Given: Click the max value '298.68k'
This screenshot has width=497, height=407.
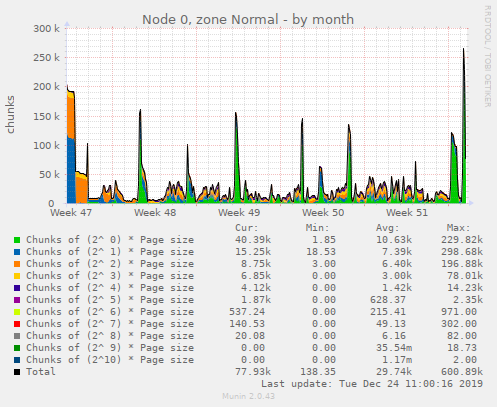Looking at the screenshot, I should click(462, 252).
